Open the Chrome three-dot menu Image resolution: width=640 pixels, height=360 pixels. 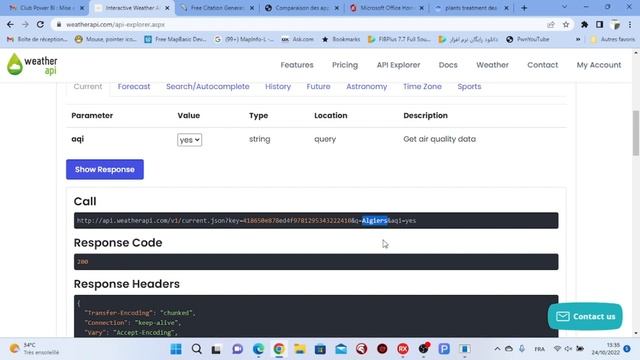[630, 24]
